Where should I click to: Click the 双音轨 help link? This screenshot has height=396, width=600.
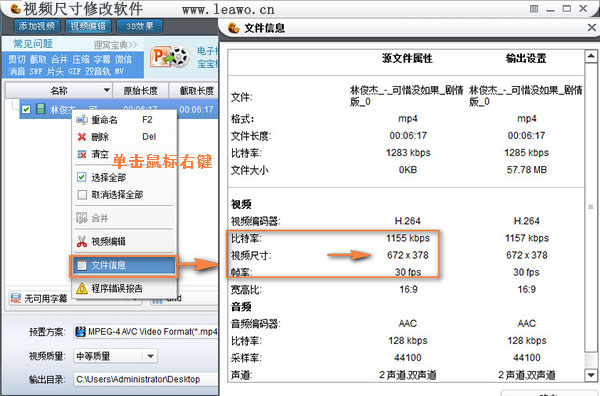pyautogui.click(x=98, y=71)
